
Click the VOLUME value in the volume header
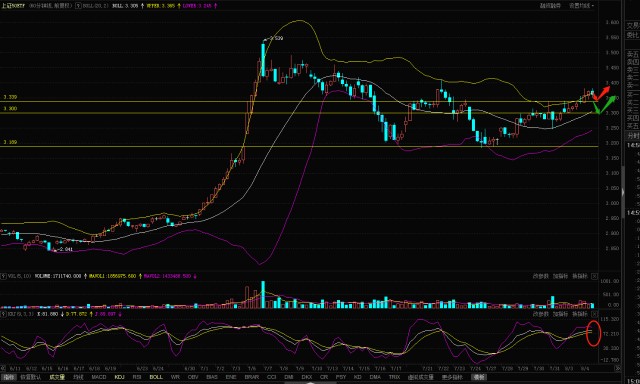(58, 276)
